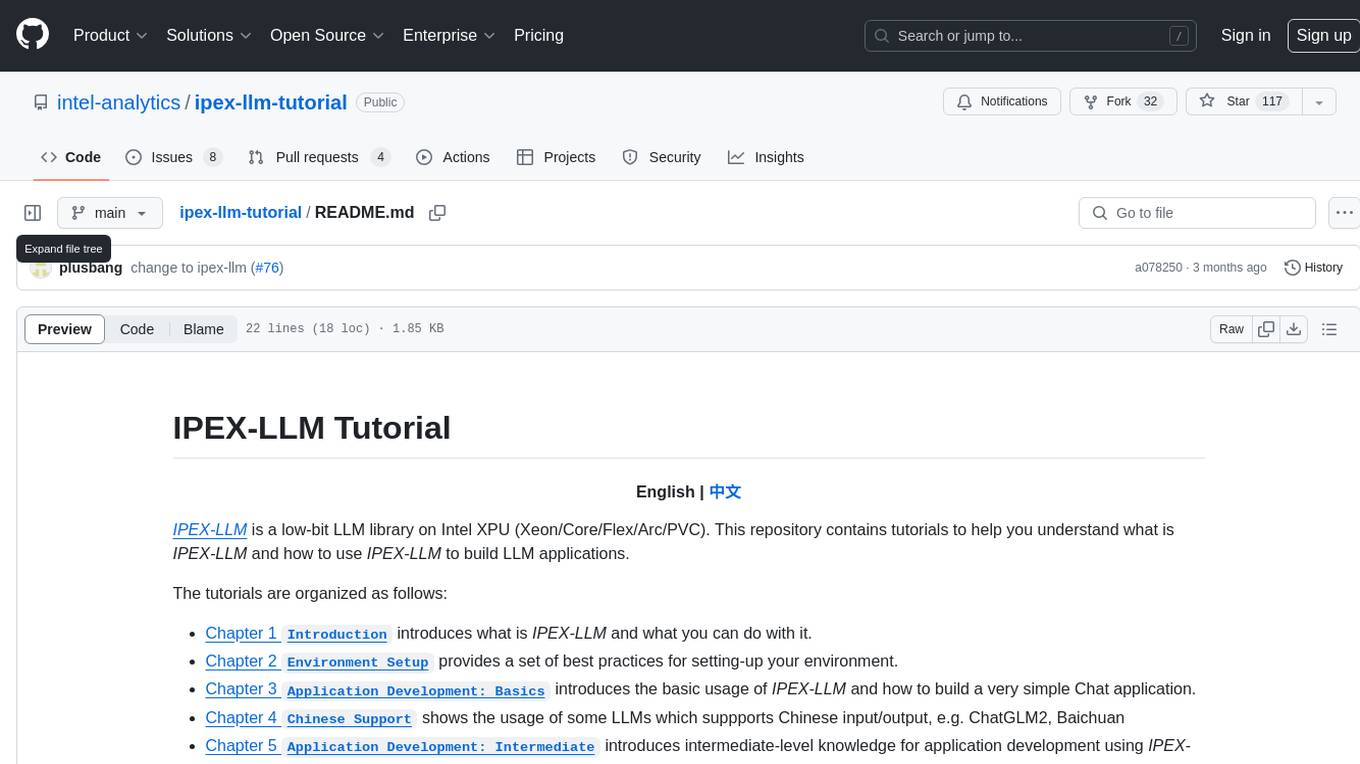This screenshot has height=764, width=1360.
Task: Open the more file actions menu
Action: (x=1344, y=213)
